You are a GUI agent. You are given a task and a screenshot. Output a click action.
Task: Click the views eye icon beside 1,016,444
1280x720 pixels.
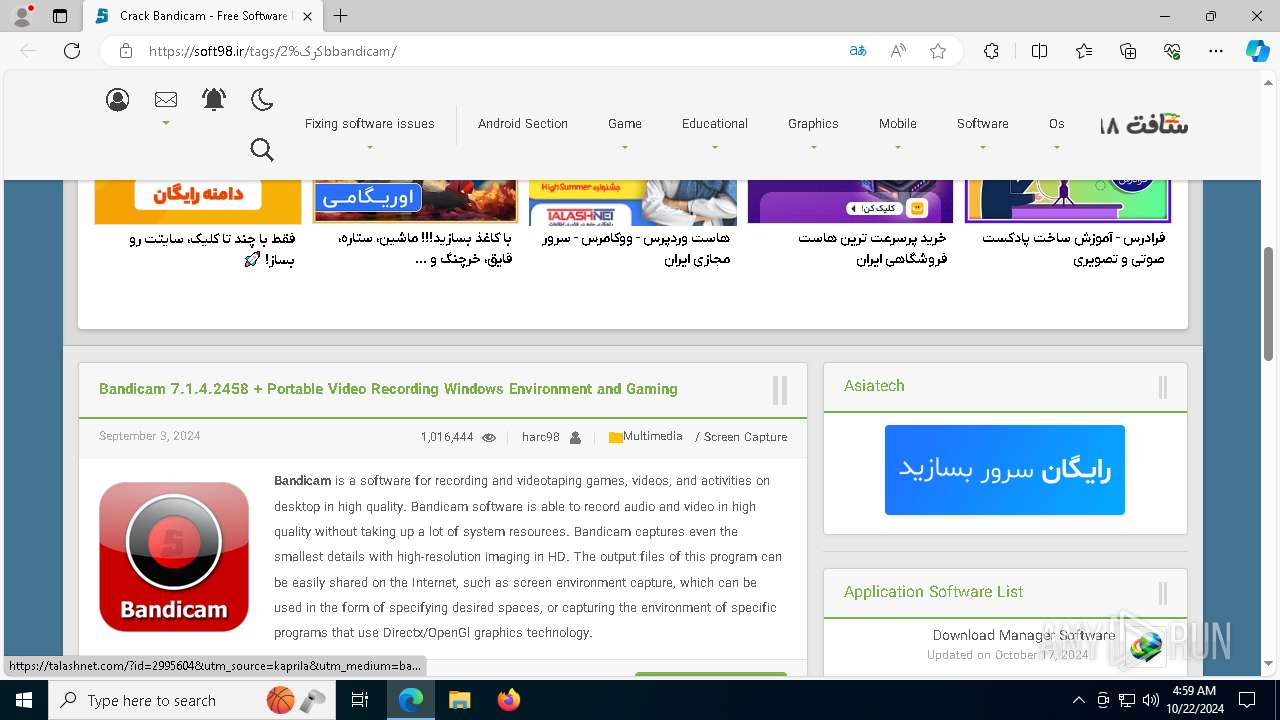489,438
